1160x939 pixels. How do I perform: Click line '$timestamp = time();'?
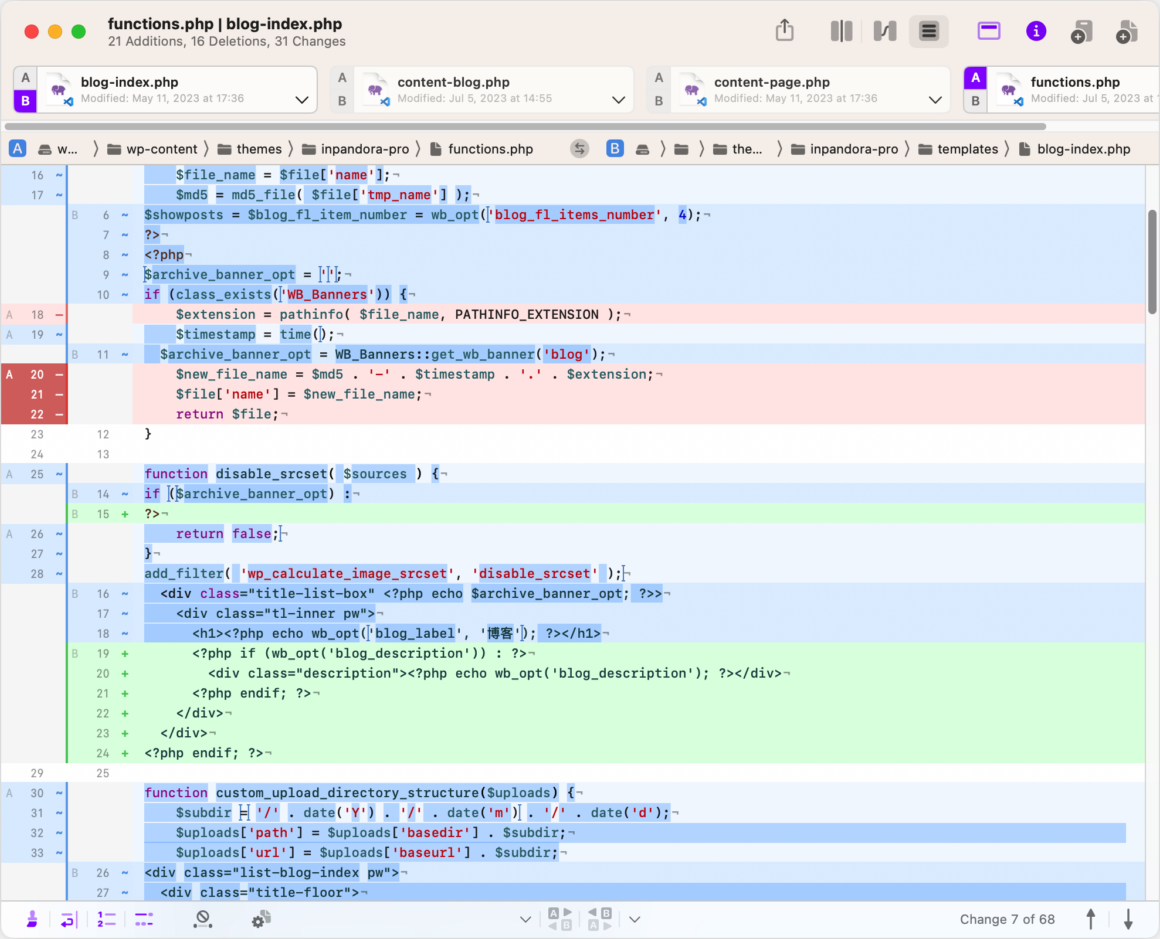[254, 334]
